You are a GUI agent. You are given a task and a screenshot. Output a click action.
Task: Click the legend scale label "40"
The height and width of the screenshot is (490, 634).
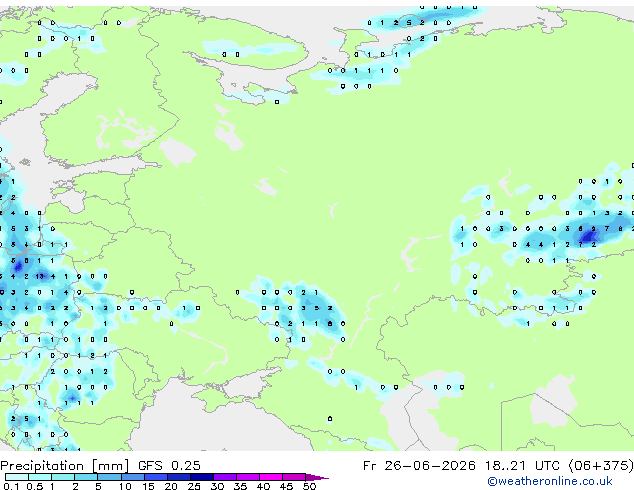(263, 486)
